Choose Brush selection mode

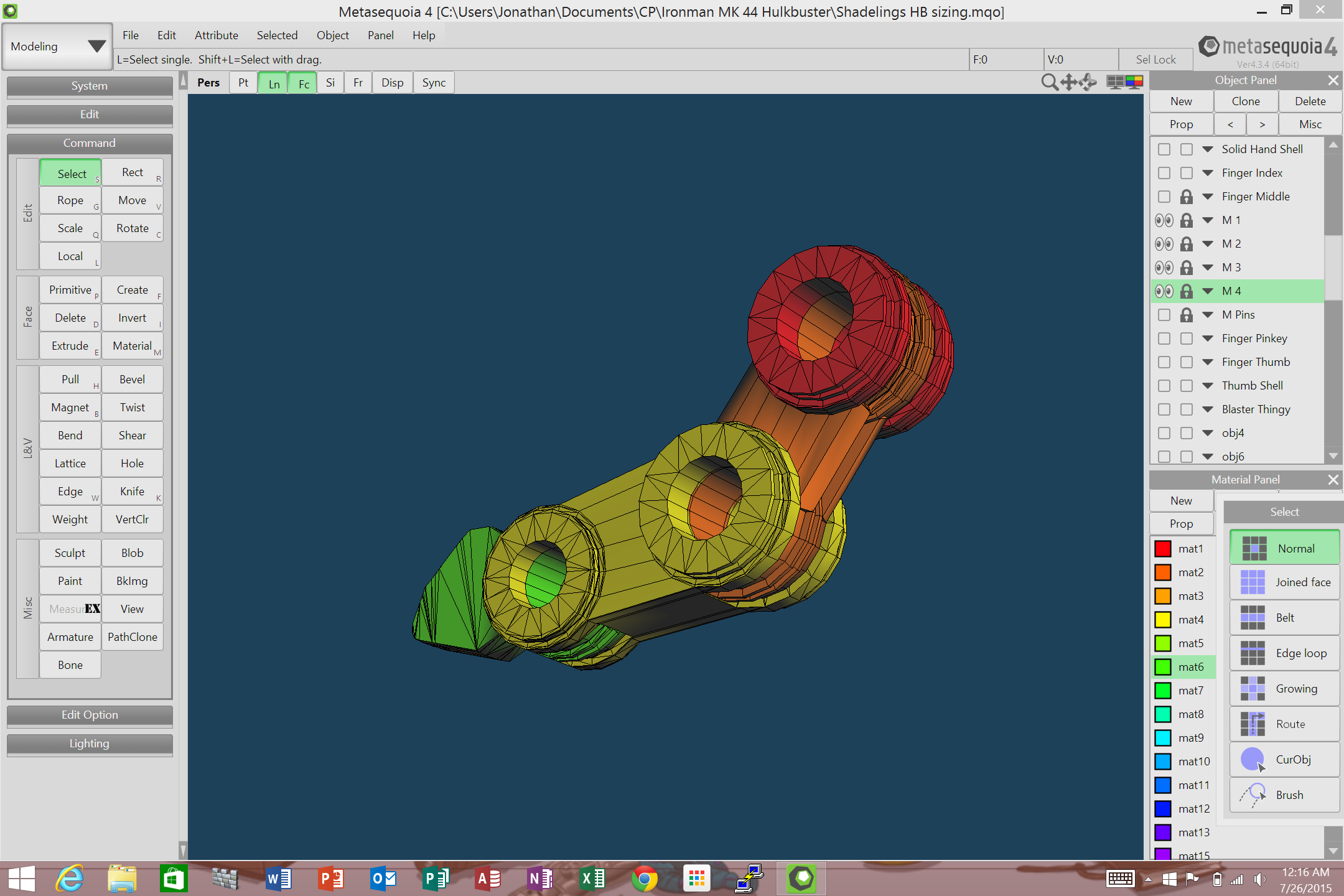(1284, 795)
